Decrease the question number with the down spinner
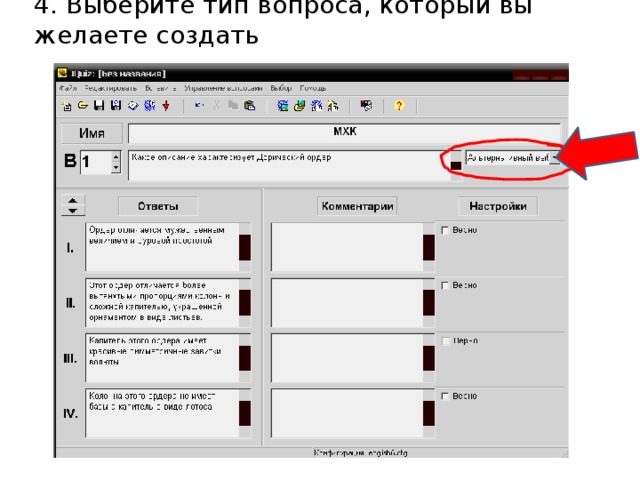The height and width of the screenshot is (480, 640). click(116, 167)
